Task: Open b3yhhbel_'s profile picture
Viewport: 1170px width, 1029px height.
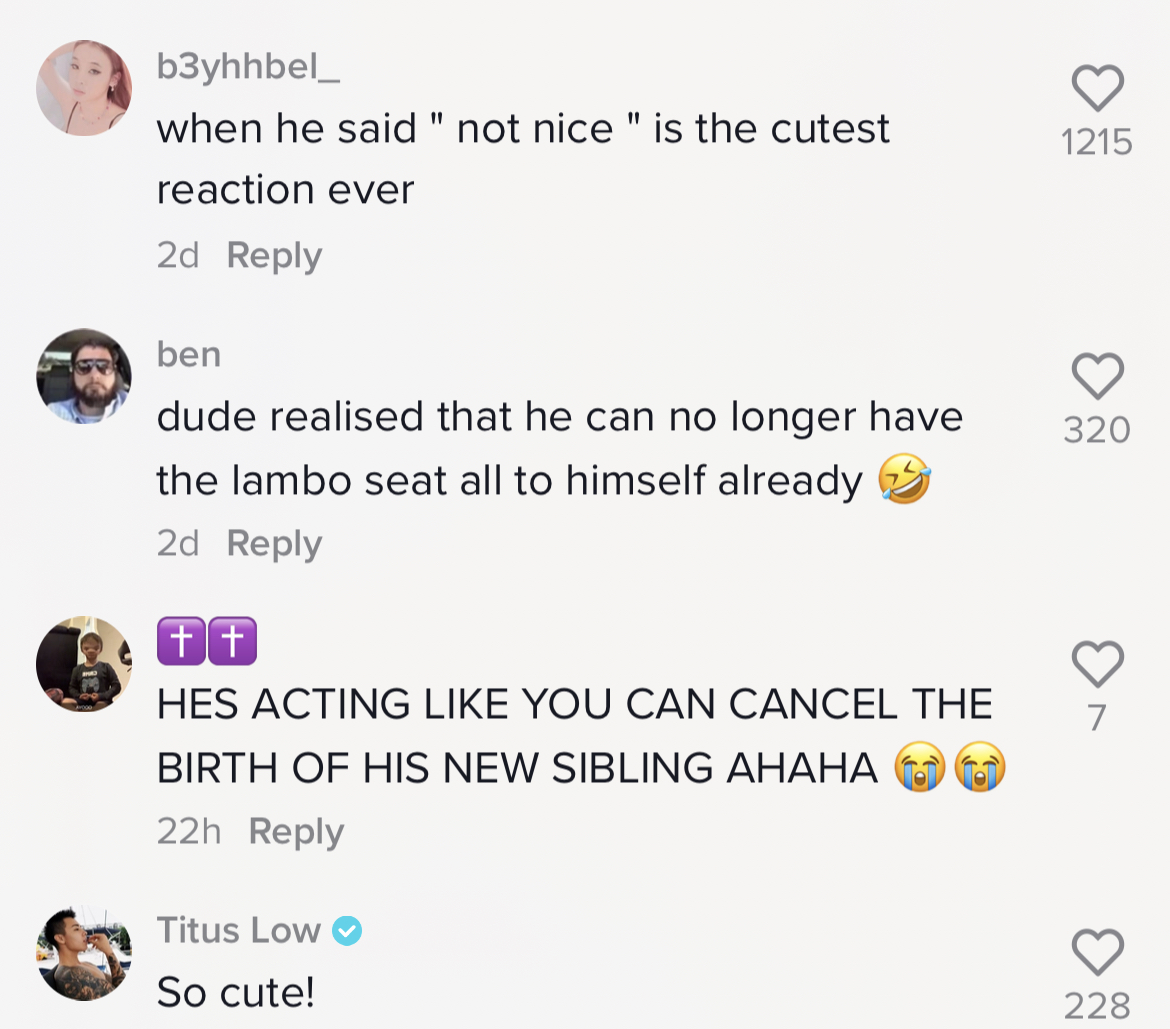Action: point(84,88)
